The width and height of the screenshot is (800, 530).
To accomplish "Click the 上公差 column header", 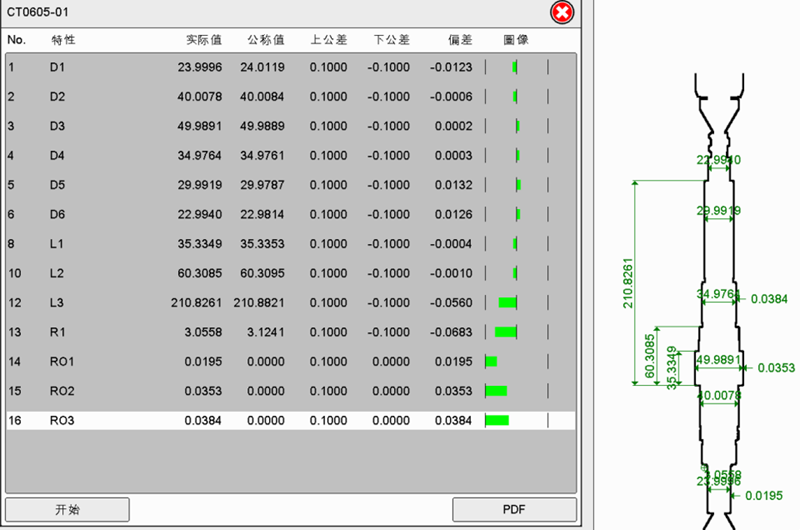I will coord(329,40).
